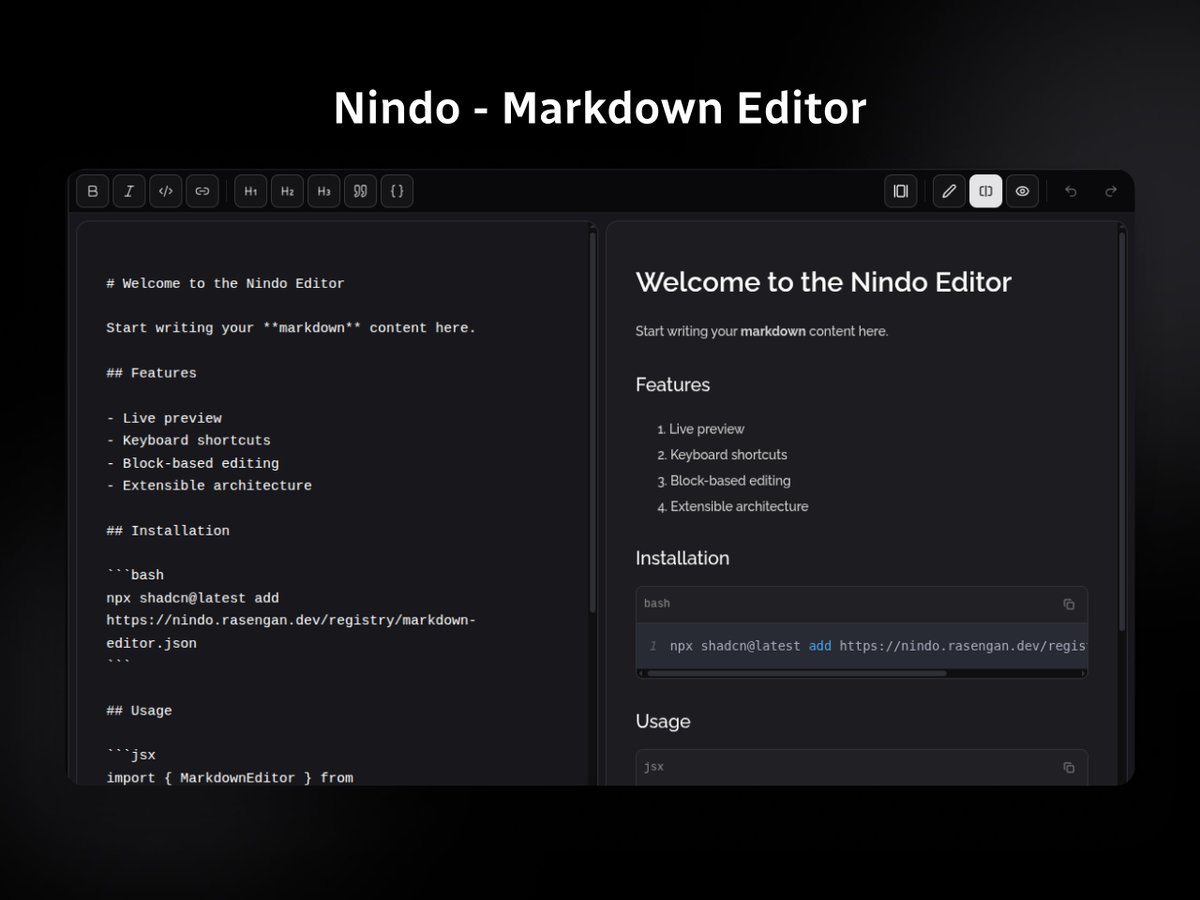The width and height of the screenshot is (1200, 900).
Task: Click preview list item '1. Live preview'
Action: point(701,429)
